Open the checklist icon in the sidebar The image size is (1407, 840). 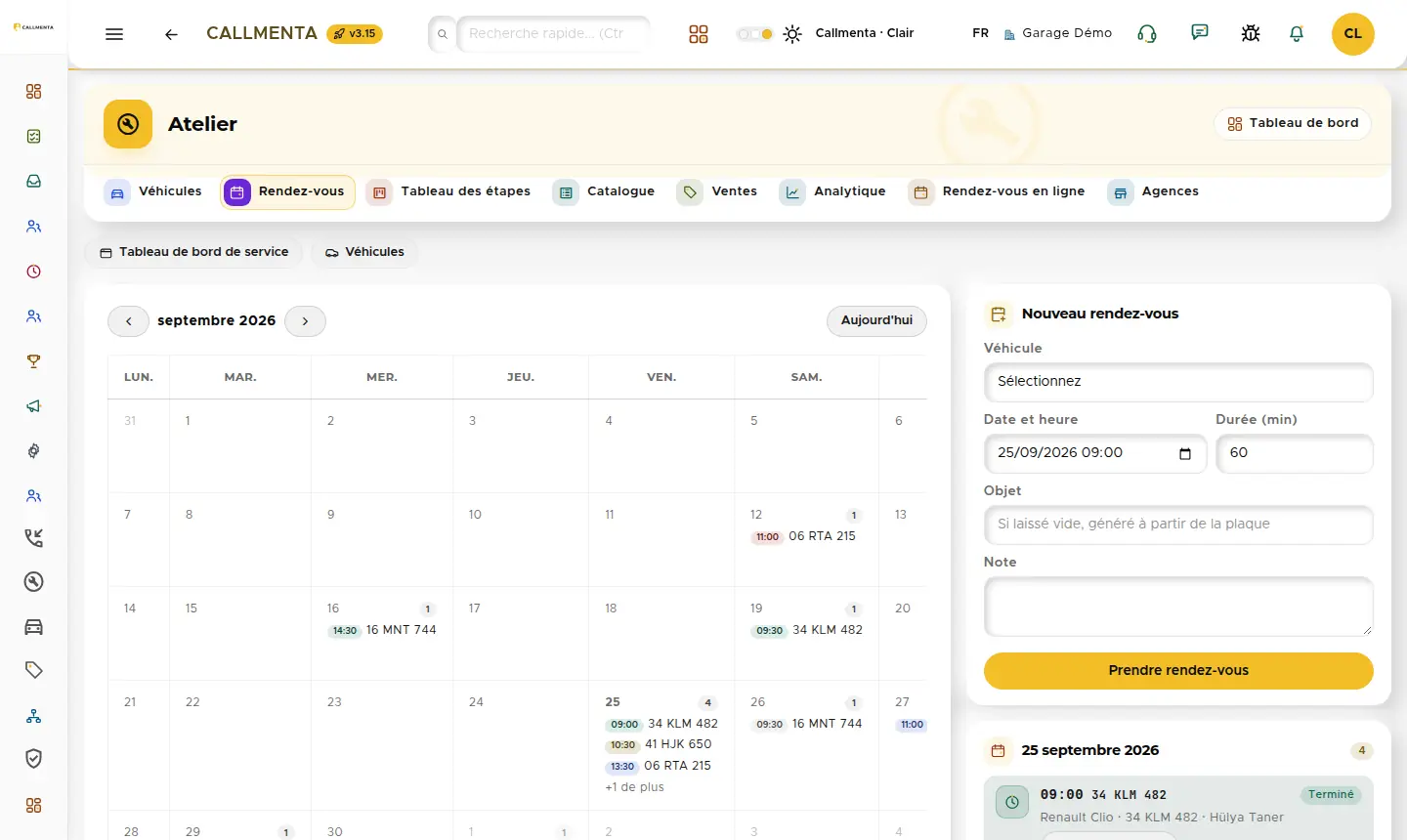pos(34,137)
